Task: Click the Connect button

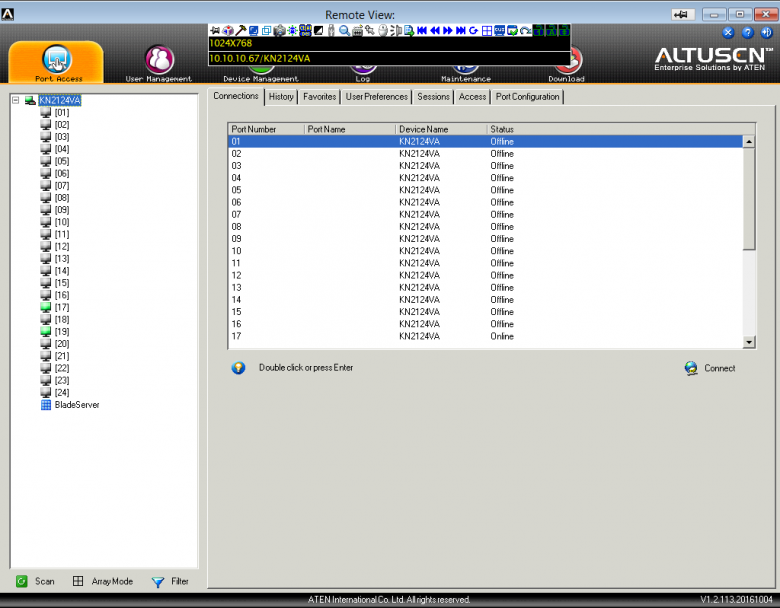Action: 710,368
